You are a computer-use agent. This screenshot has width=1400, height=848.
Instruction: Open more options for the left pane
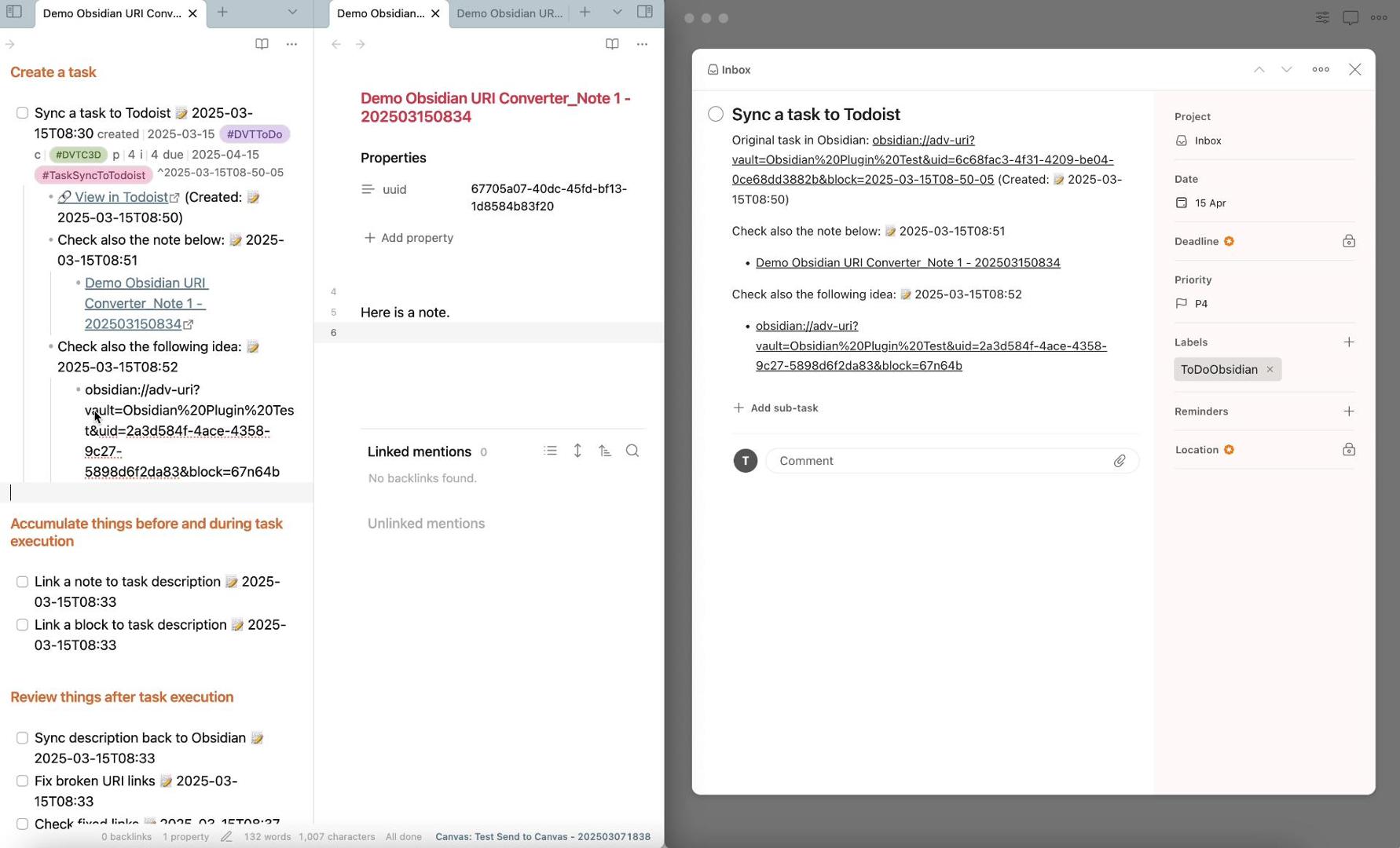(x=291, y=44)
